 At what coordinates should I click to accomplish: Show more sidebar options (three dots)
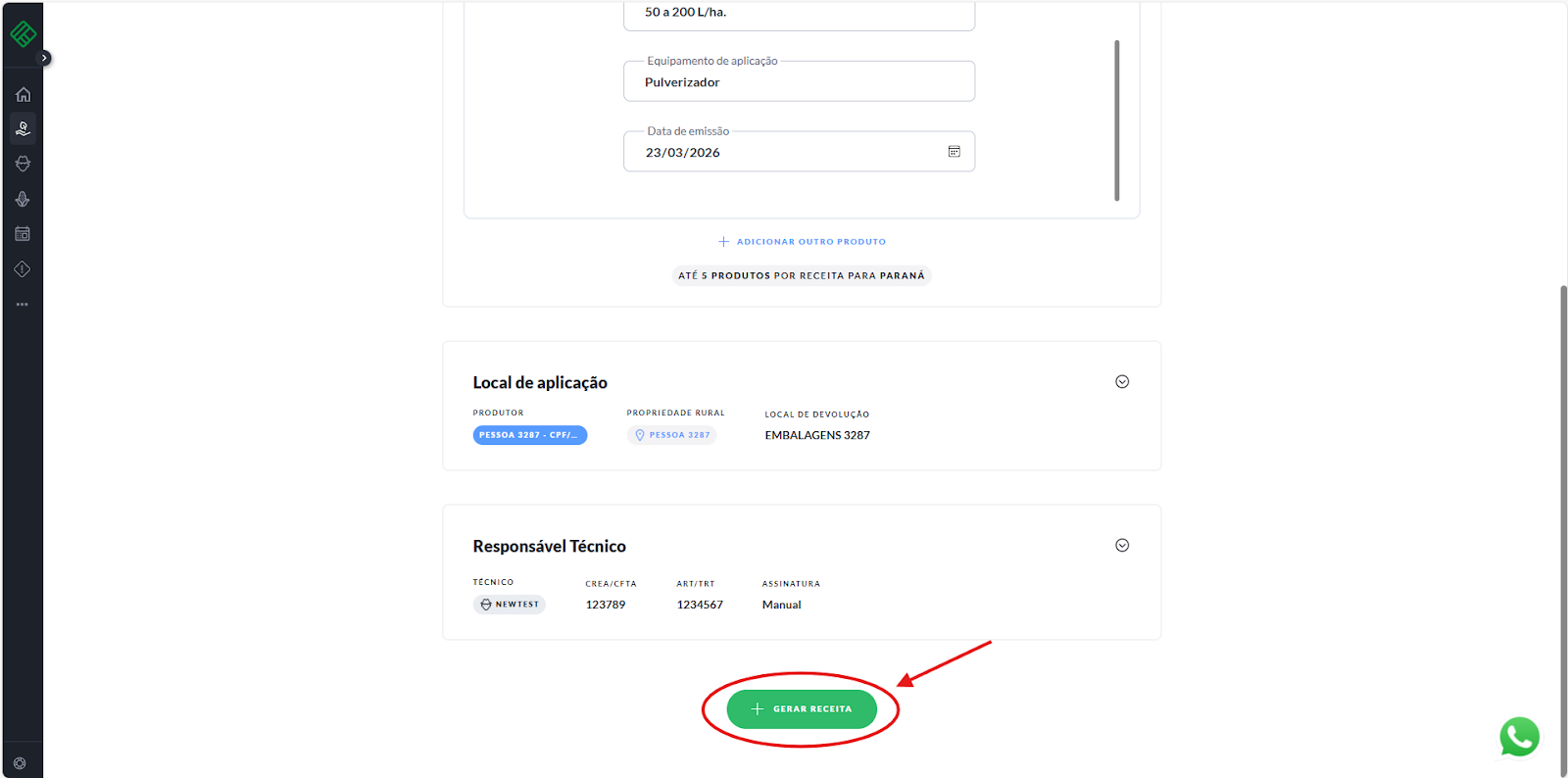pos(23,305)
